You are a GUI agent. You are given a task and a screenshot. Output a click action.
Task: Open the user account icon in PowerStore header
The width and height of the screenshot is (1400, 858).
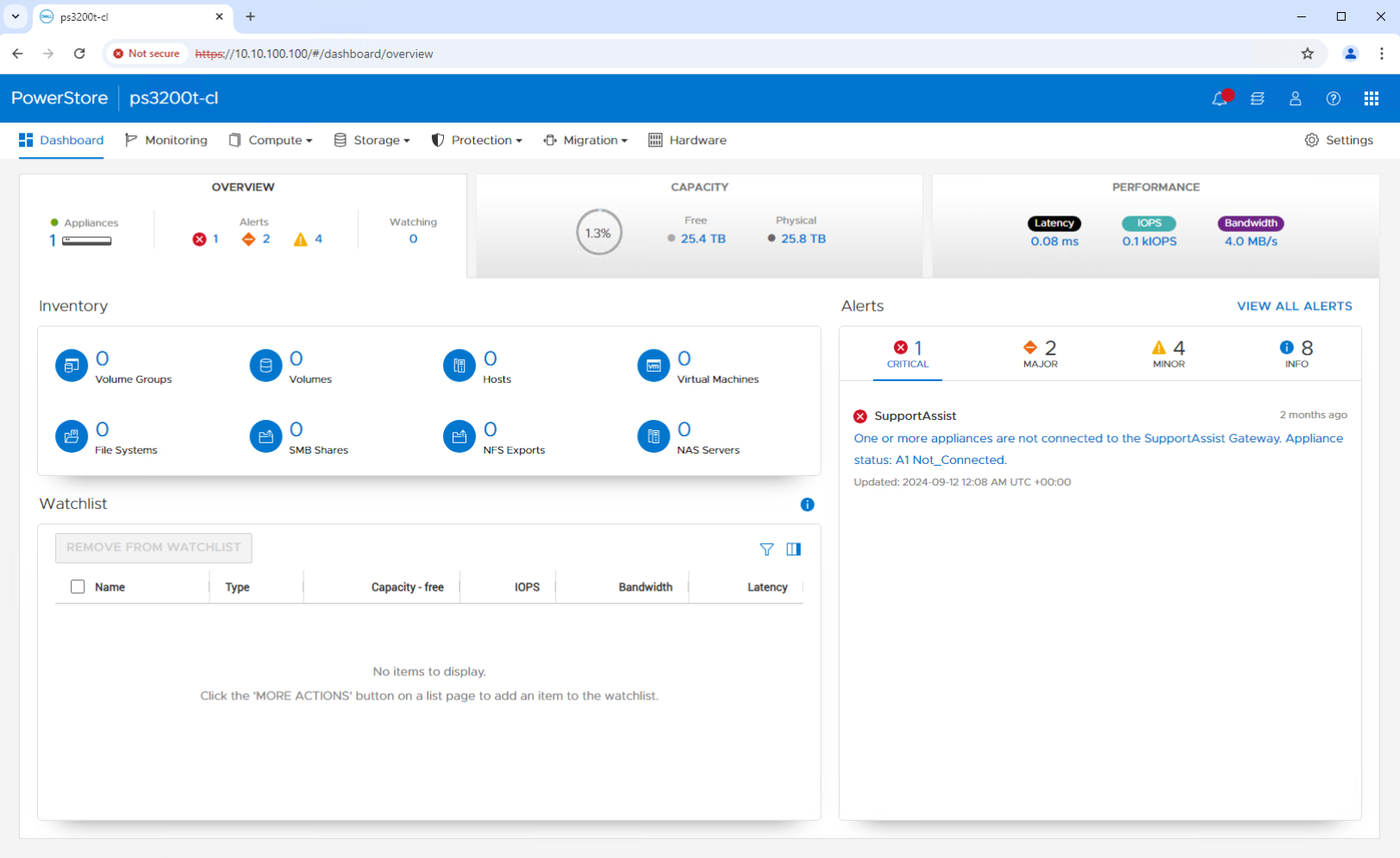1295,98
